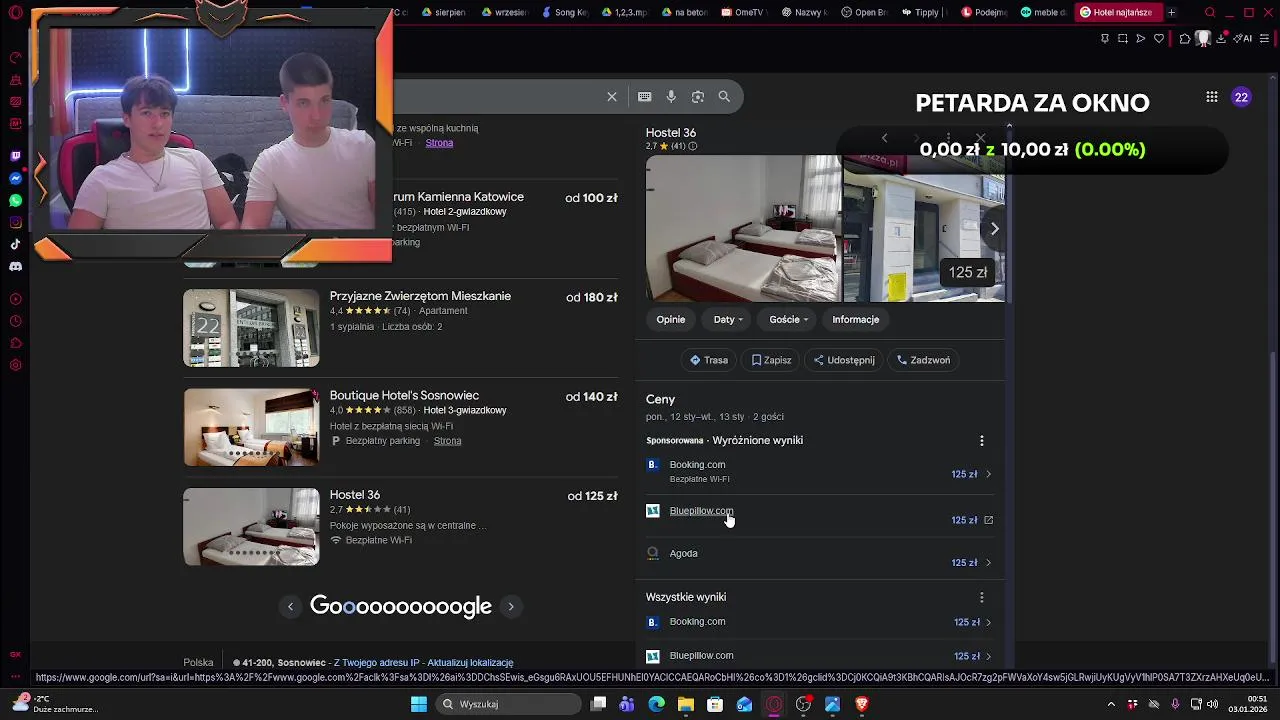Open rating info icon beside Hostel 36 score
Viewport: 1280px width, 720px height.
693,146
